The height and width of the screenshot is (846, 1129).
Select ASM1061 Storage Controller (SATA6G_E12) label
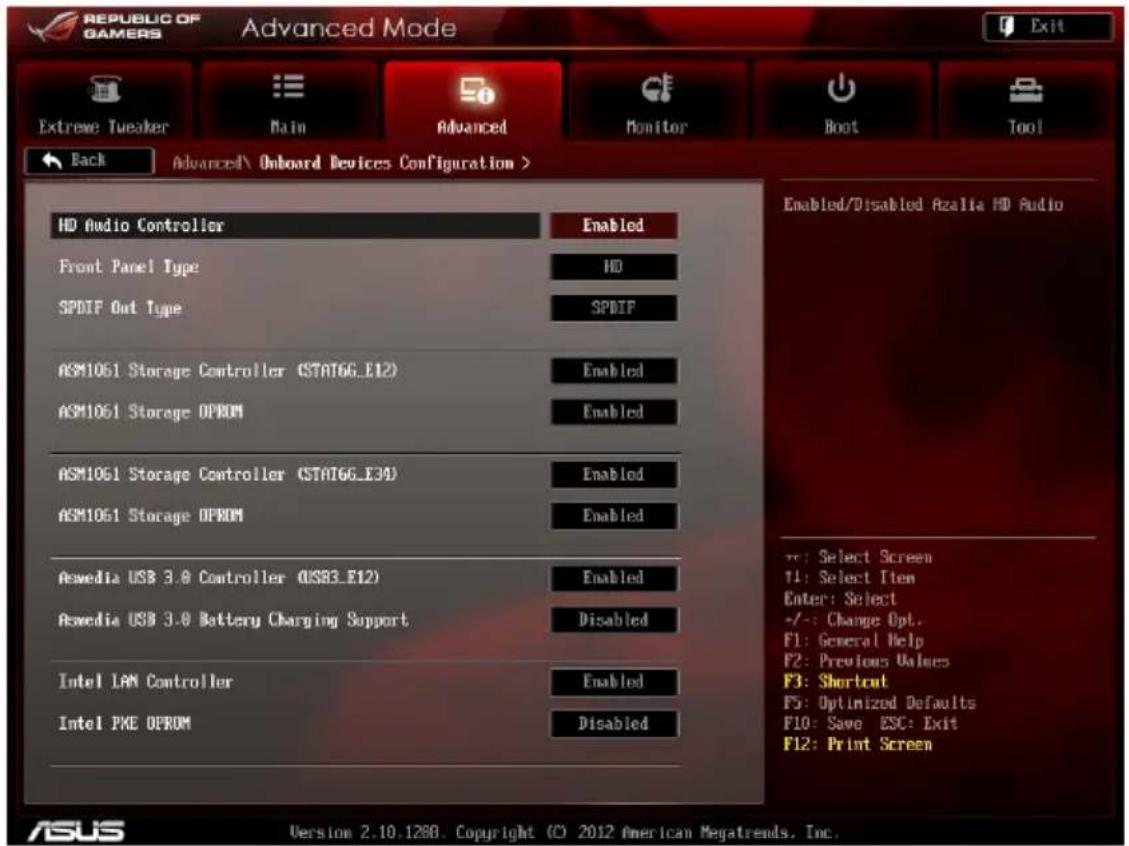click(x=228, y=371)
